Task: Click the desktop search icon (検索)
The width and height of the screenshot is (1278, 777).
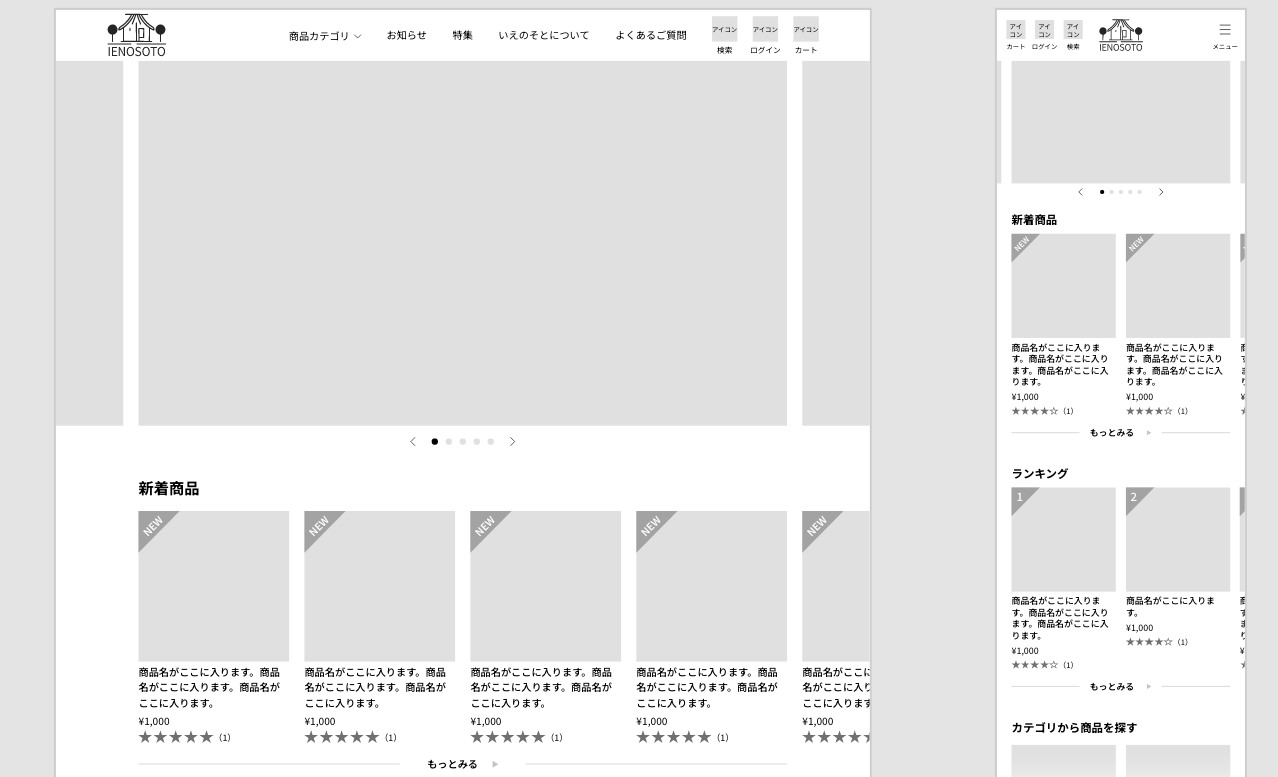Action: (724, 35)
